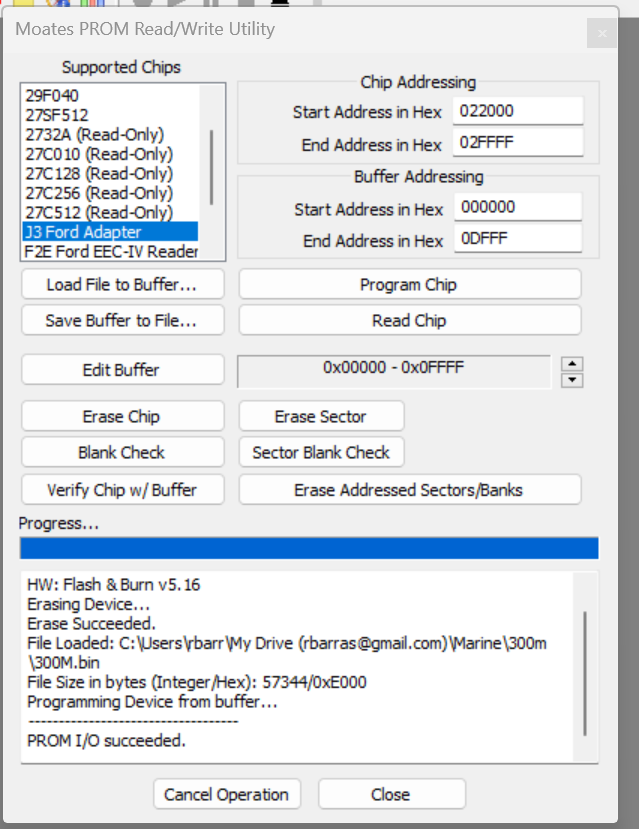Select 27SF512 in Supported Chips list

[x=57, y=115]
